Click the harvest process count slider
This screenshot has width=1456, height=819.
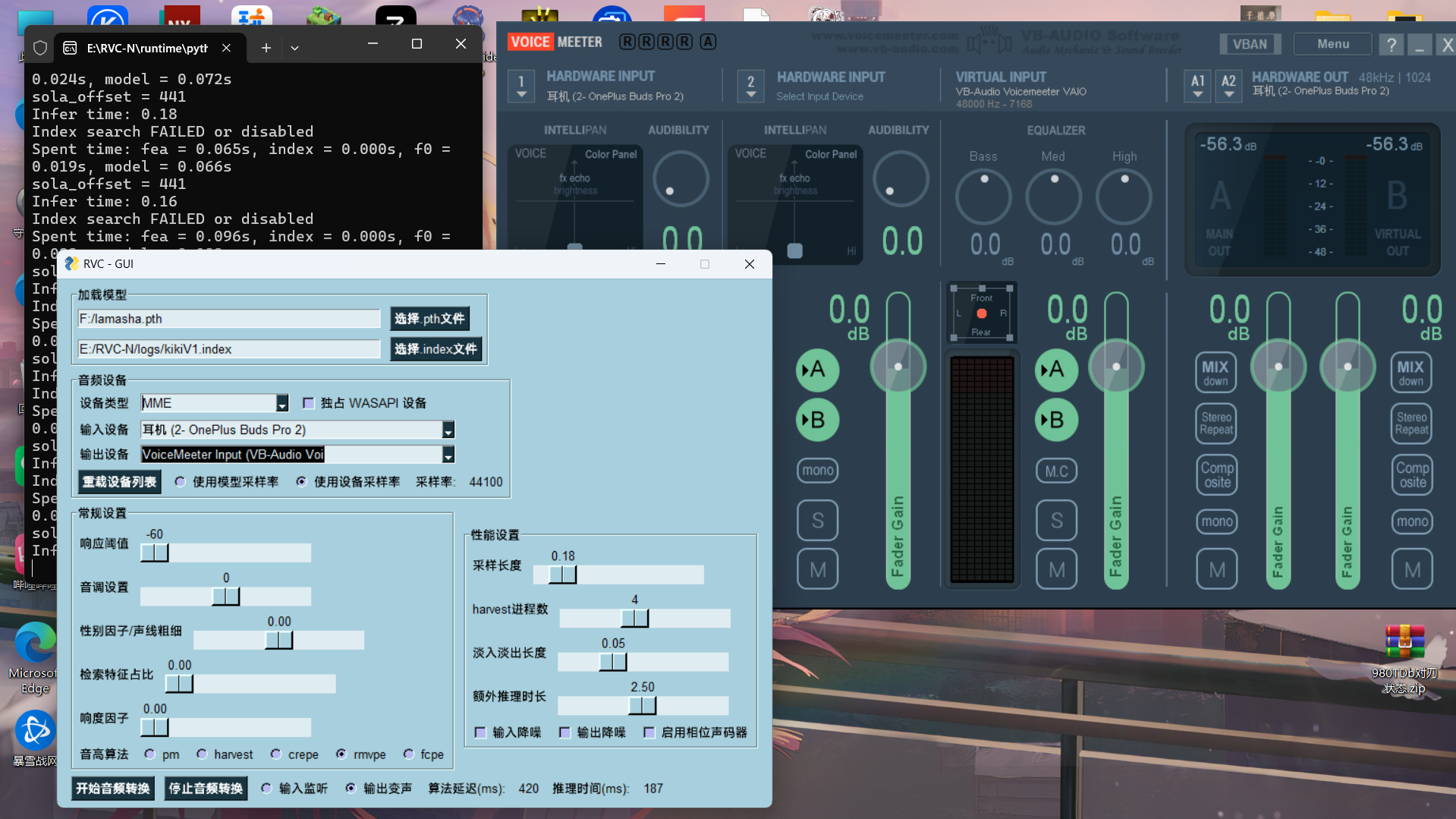point(645,619)
